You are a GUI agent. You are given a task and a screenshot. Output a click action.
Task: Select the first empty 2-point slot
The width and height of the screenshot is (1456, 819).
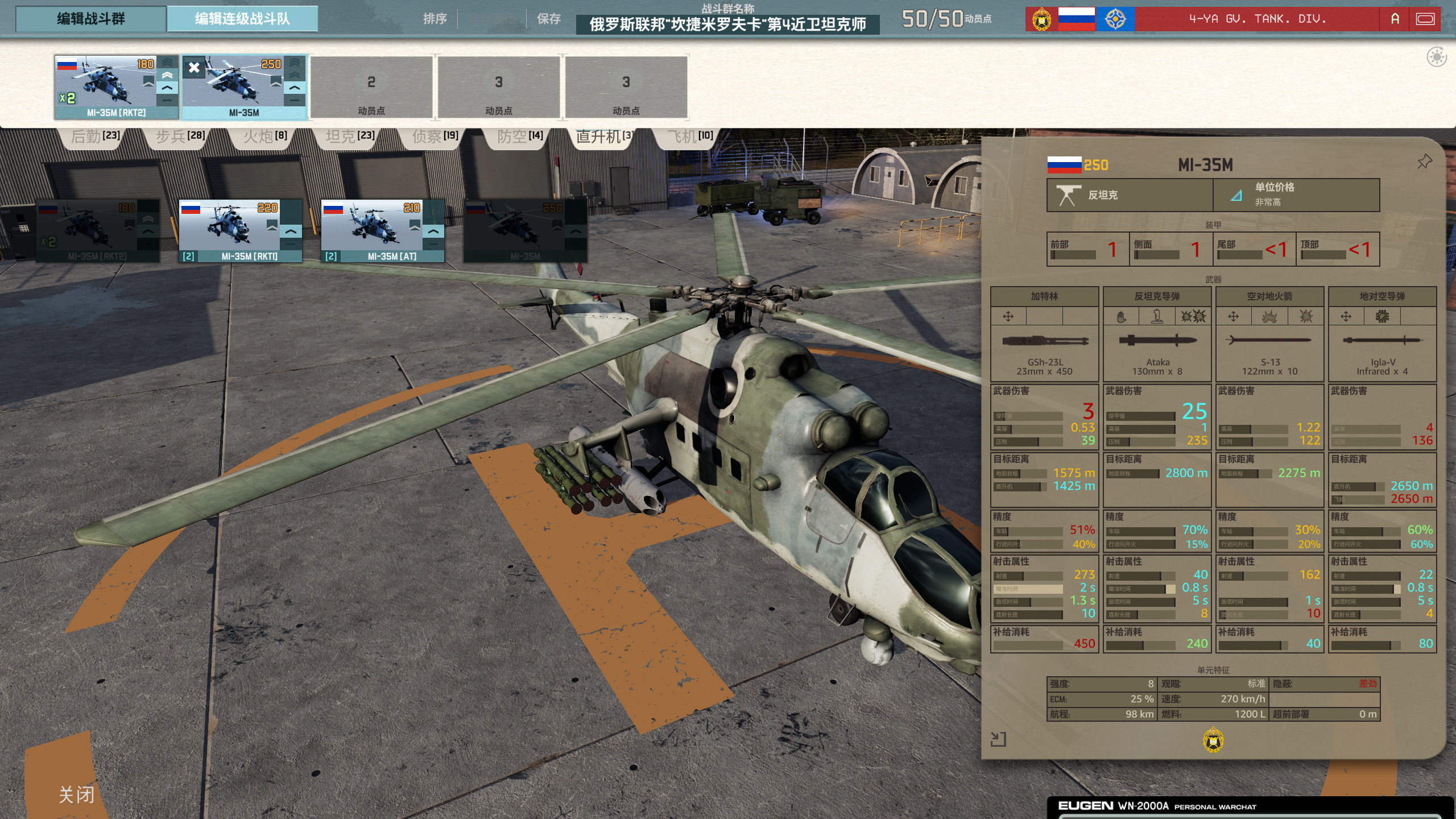tap(371, 87)
